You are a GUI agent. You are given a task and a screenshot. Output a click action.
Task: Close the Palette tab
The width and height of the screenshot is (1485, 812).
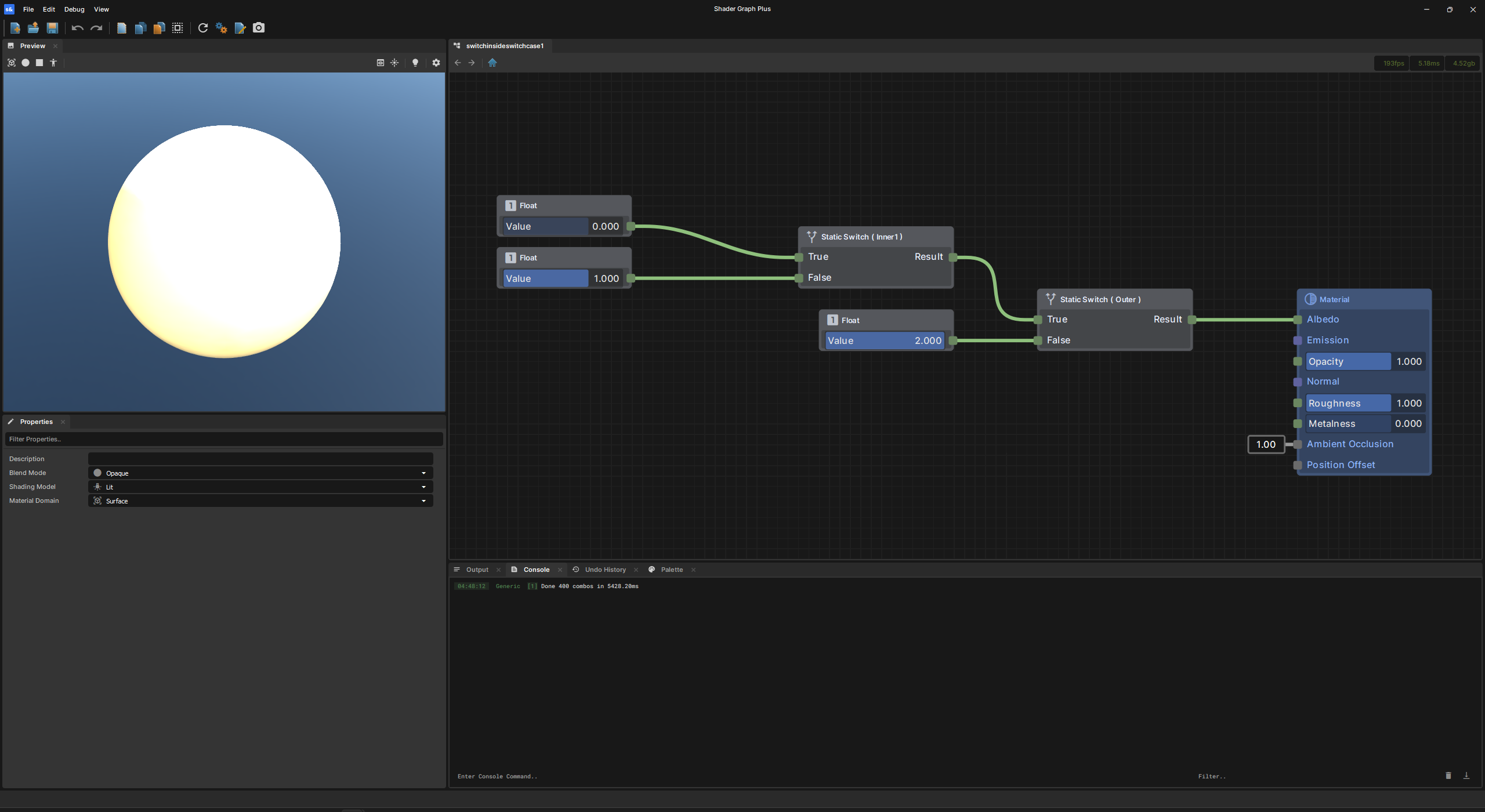(693, 570)
